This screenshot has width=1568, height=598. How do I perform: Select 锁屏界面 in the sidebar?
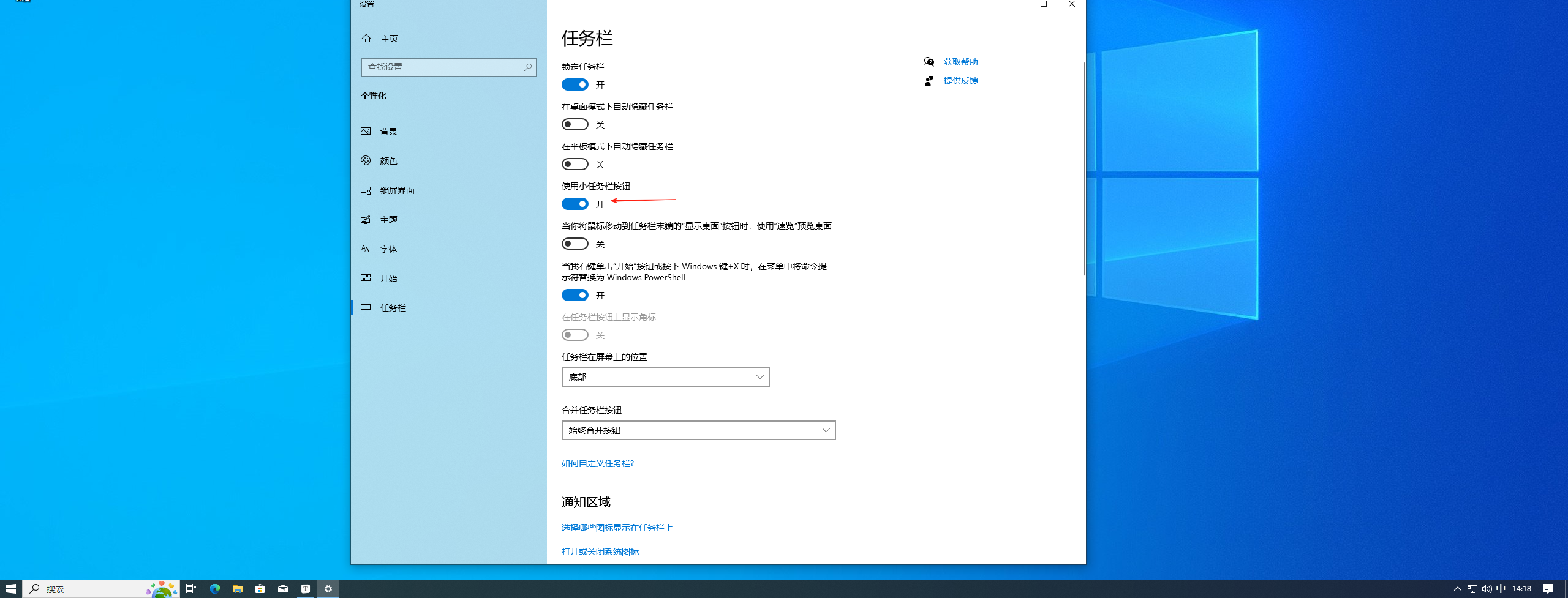(397, 190)
